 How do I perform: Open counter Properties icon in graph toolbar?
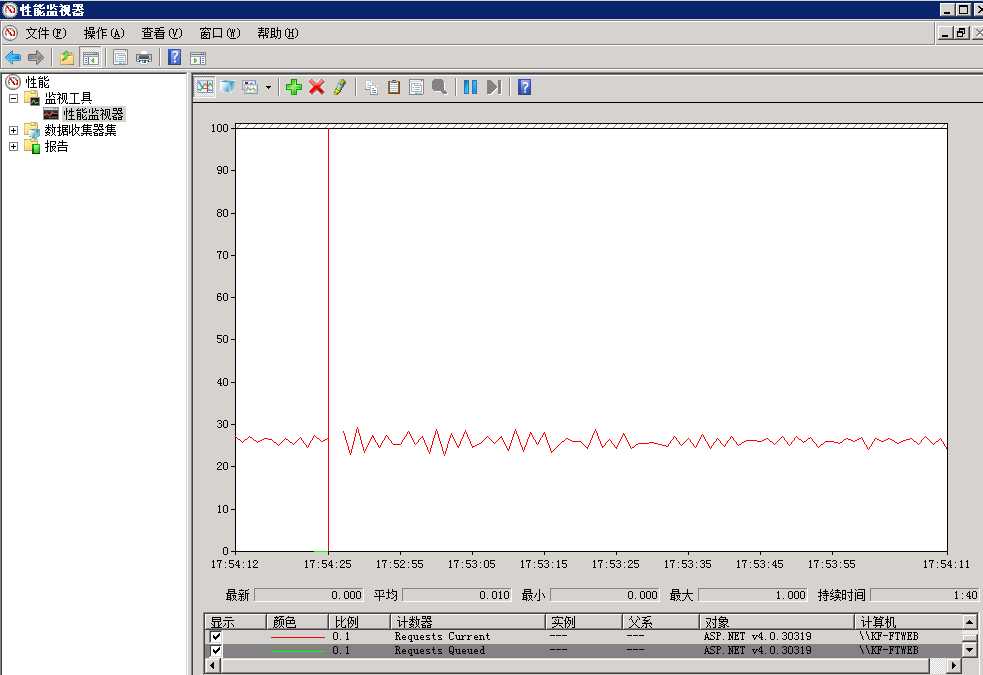point(416,87)
